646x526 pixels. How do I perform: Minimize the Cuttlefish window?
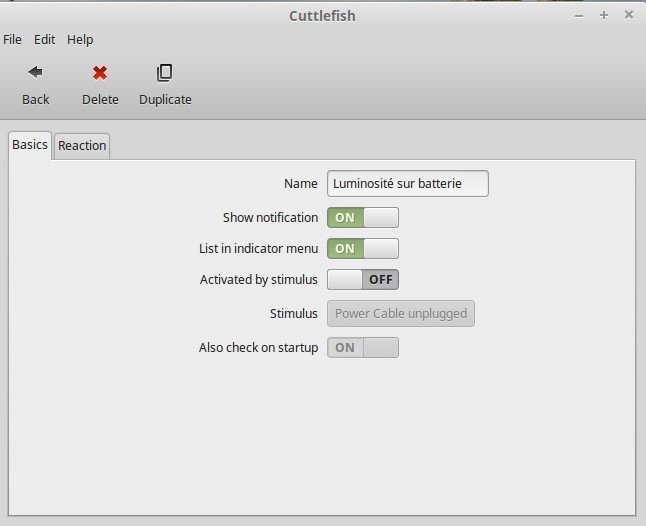pos(579,15)
